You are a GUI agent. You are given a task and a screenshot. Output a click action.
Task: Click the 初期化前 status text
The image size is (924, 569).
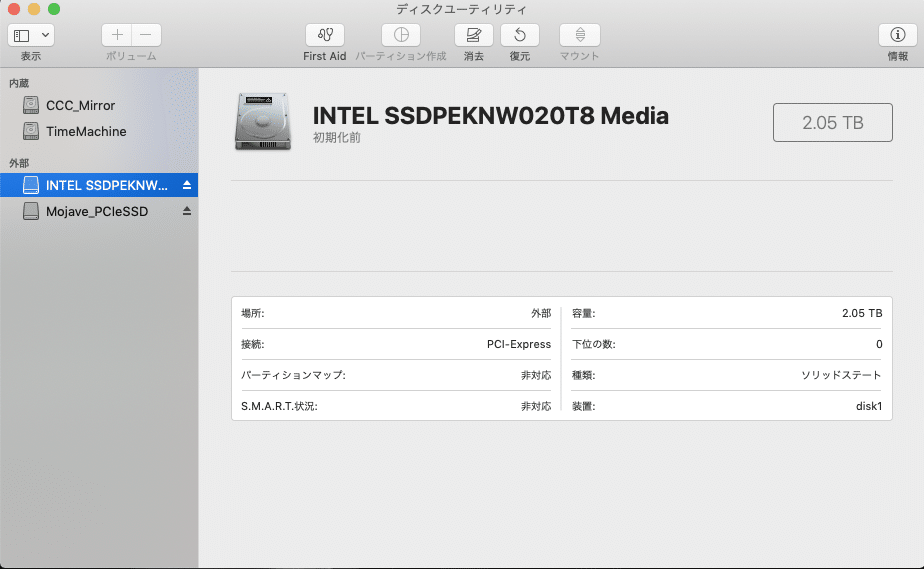click(x=336, y=137)
